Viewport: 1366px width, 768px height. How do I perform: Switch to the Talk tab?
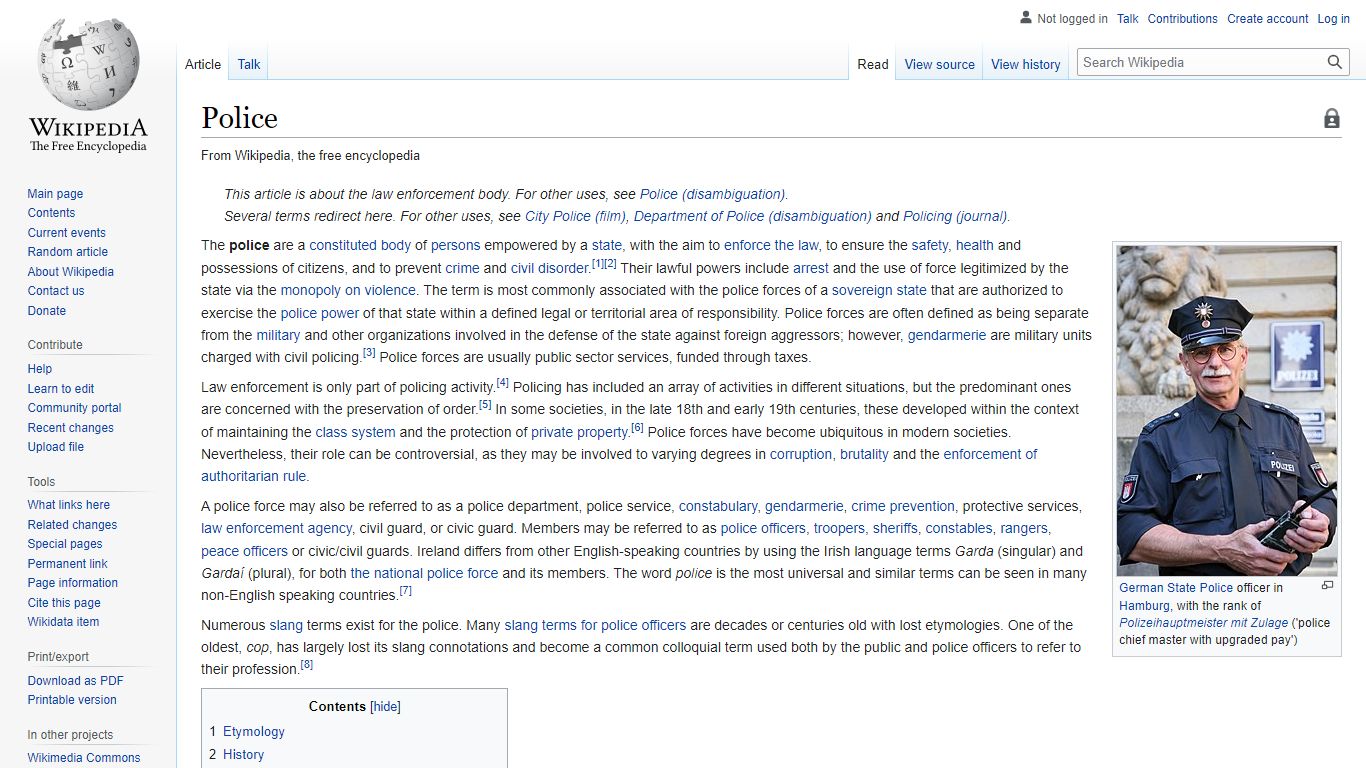(x=249, y=64)
